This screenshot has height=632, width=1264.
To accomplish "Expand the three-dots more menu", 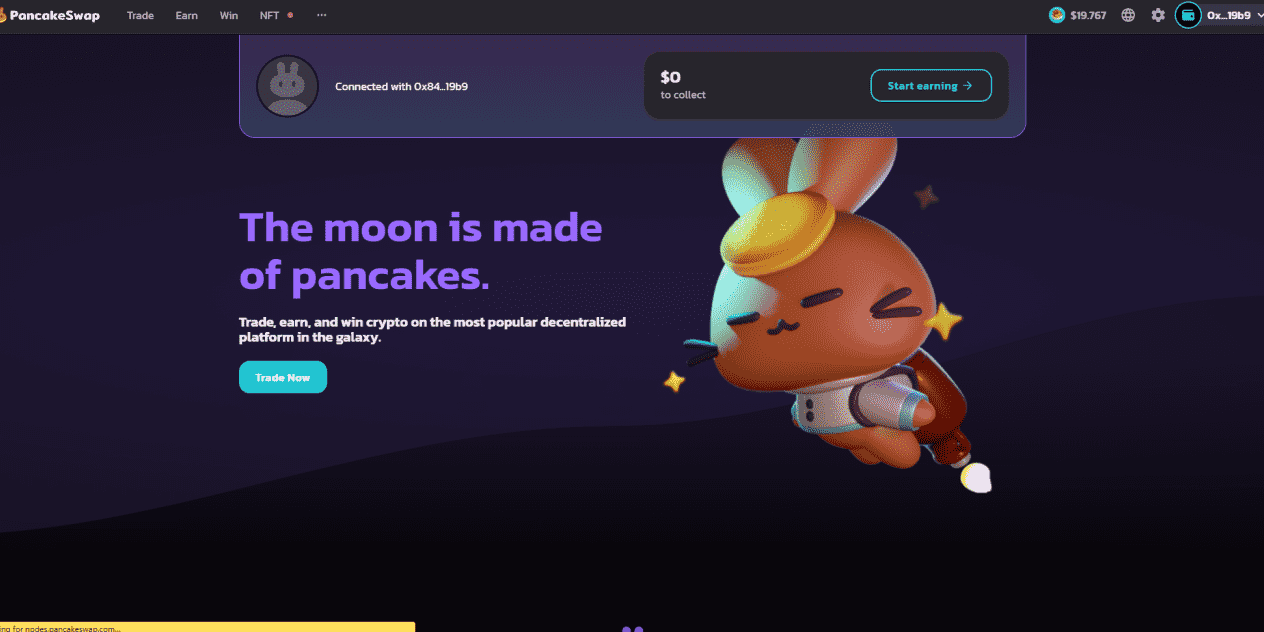I will coord(321,15).
